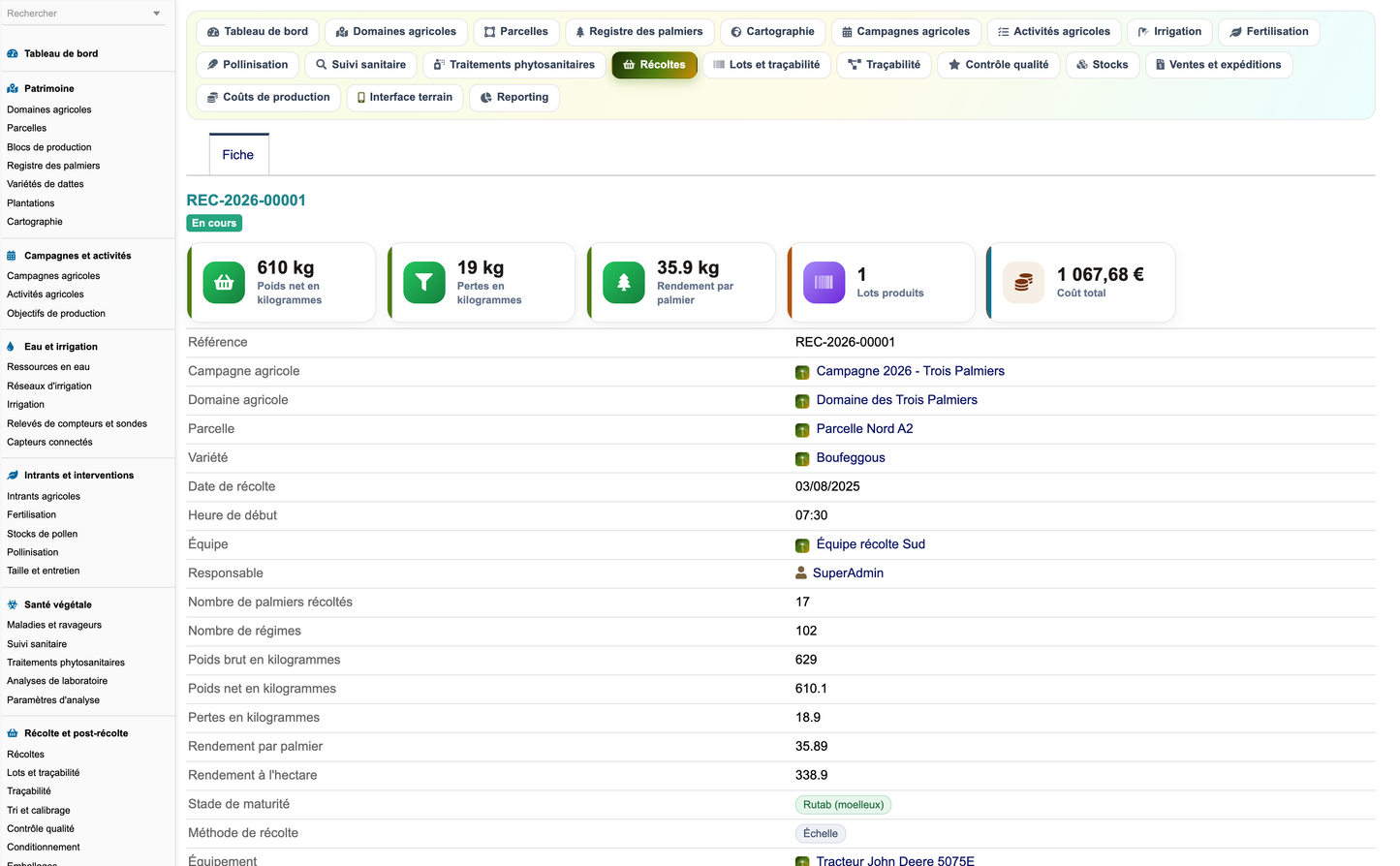The image size is (1400, 866).
Task: Open Tri et calibrage in the sidebar
Action: coord(39,811)
